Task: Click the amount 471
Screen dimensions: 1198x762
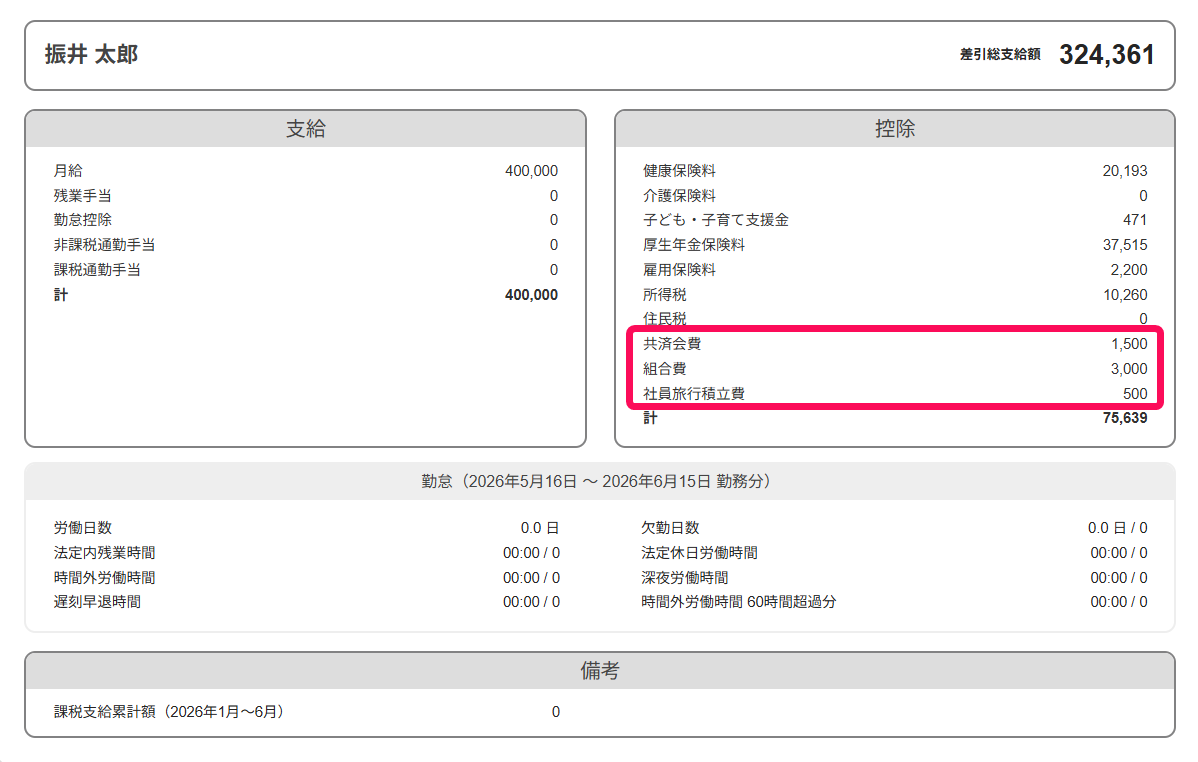Action: point(1135,220)
